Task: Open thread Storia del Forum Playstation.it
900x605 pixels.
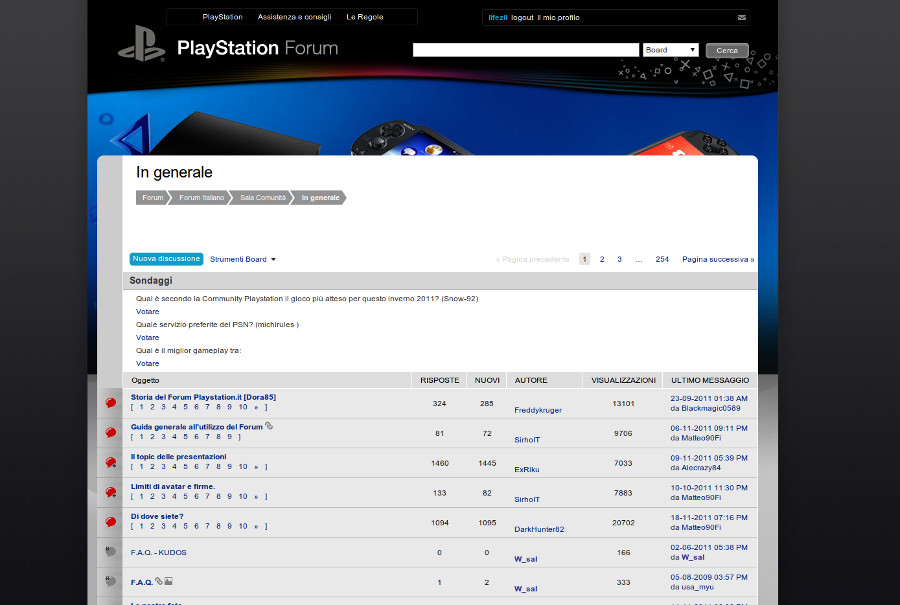Action: (203, 397)
